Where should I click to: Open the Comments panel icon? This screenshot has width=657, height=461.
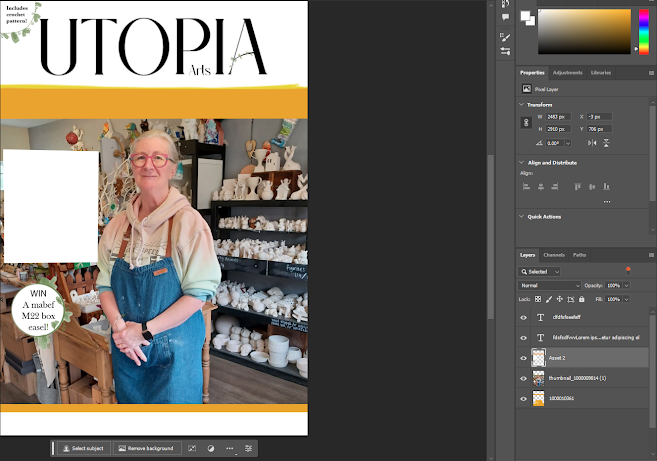505,17
